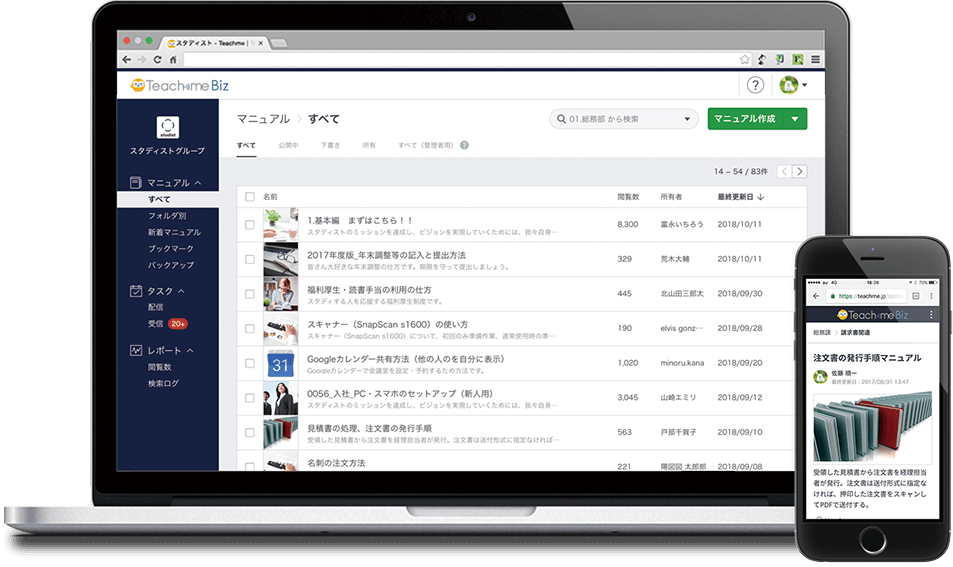Tap the 総務課 breadcrumb on phone
Image resolution: width=953 pixels, height=567 pixels.
click(822, 332)
